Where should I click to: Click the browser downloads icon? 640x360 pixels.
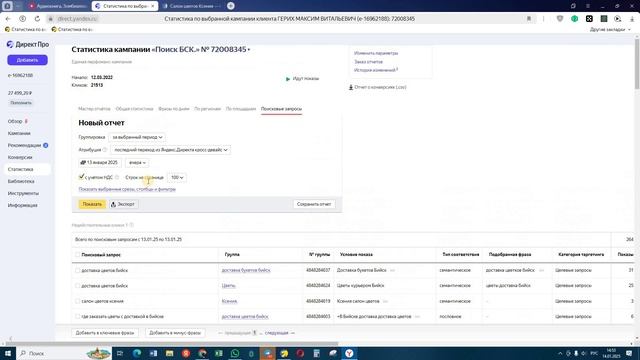[632, 19]
